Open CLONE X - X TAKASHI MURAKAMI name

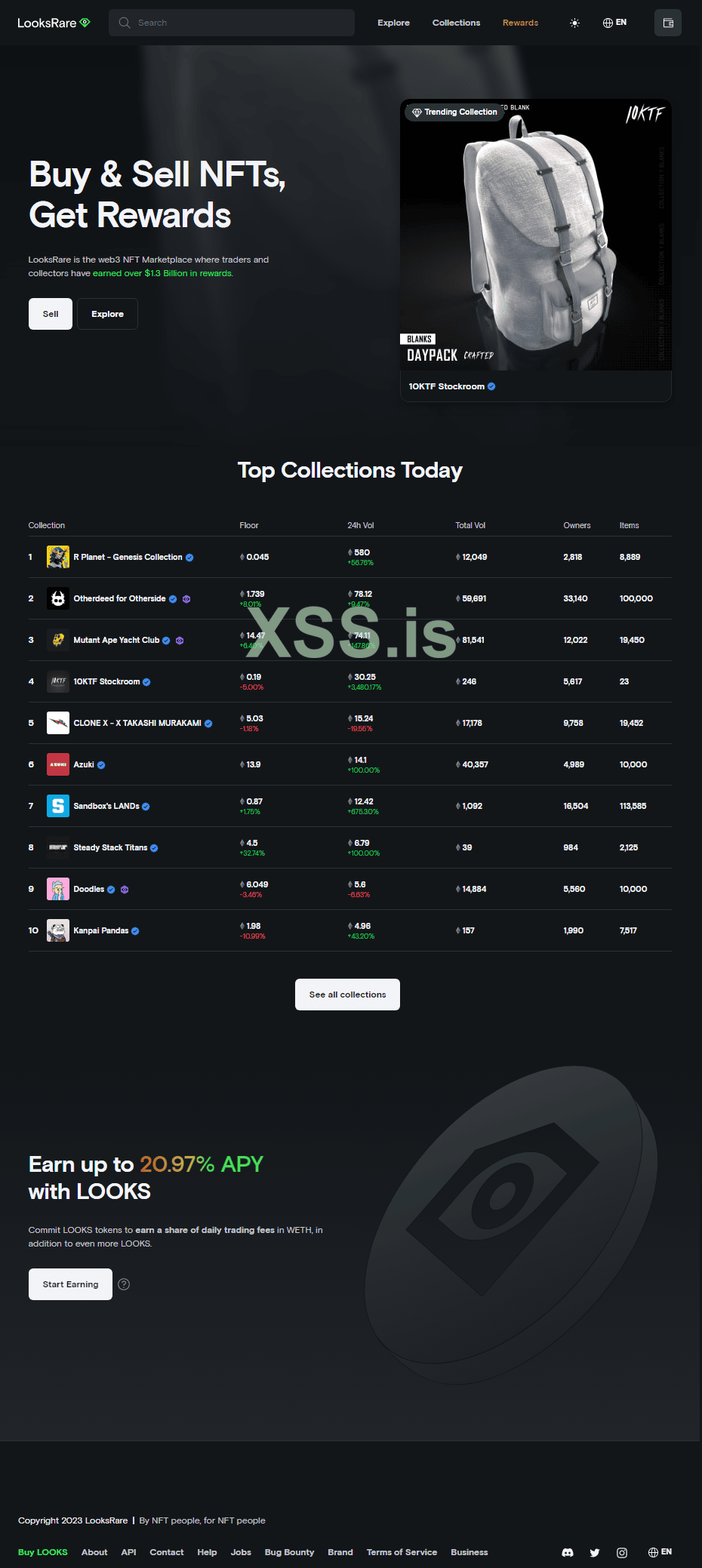137,723
